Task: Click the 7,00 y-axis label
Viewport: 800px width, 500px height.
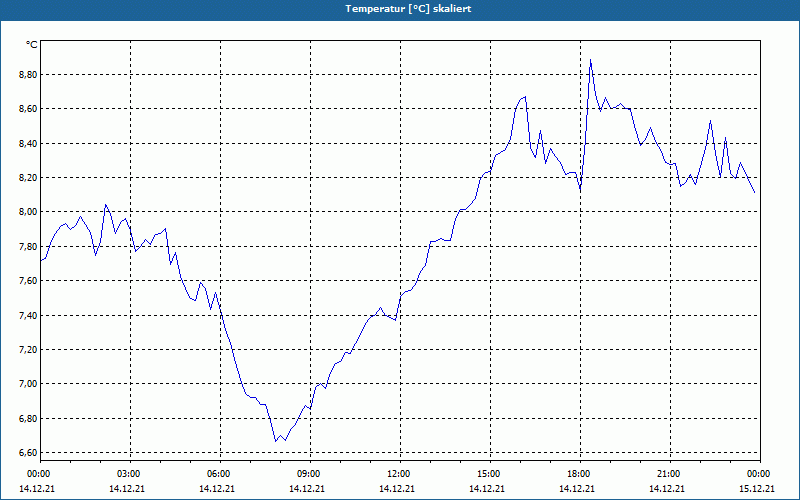Action: (x=29, y=384)
